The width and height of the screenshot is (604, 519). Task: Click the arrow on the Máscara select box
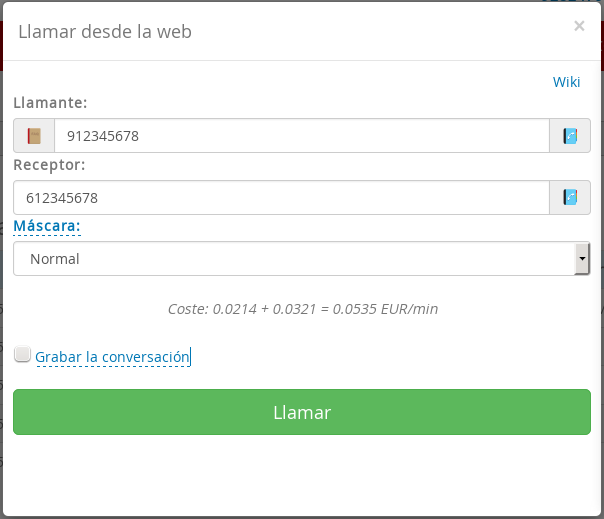(x=582, y=259)
